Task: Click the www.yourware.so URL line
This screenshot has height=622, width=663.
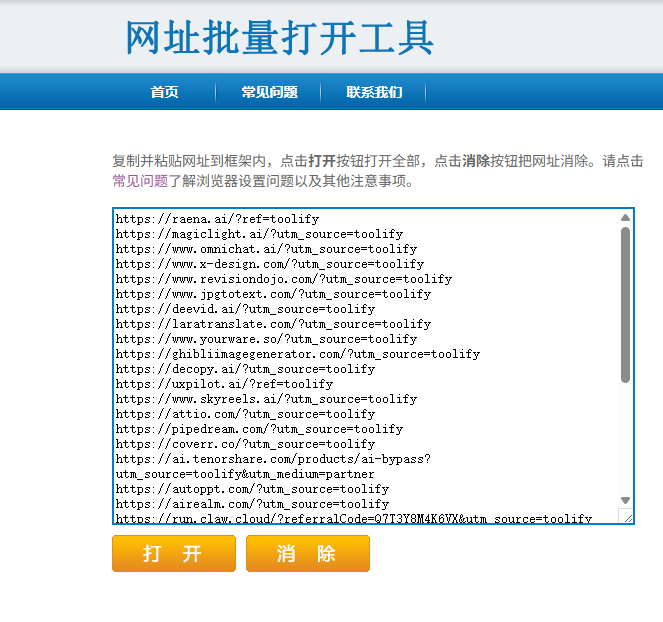Action: [266, 339]
